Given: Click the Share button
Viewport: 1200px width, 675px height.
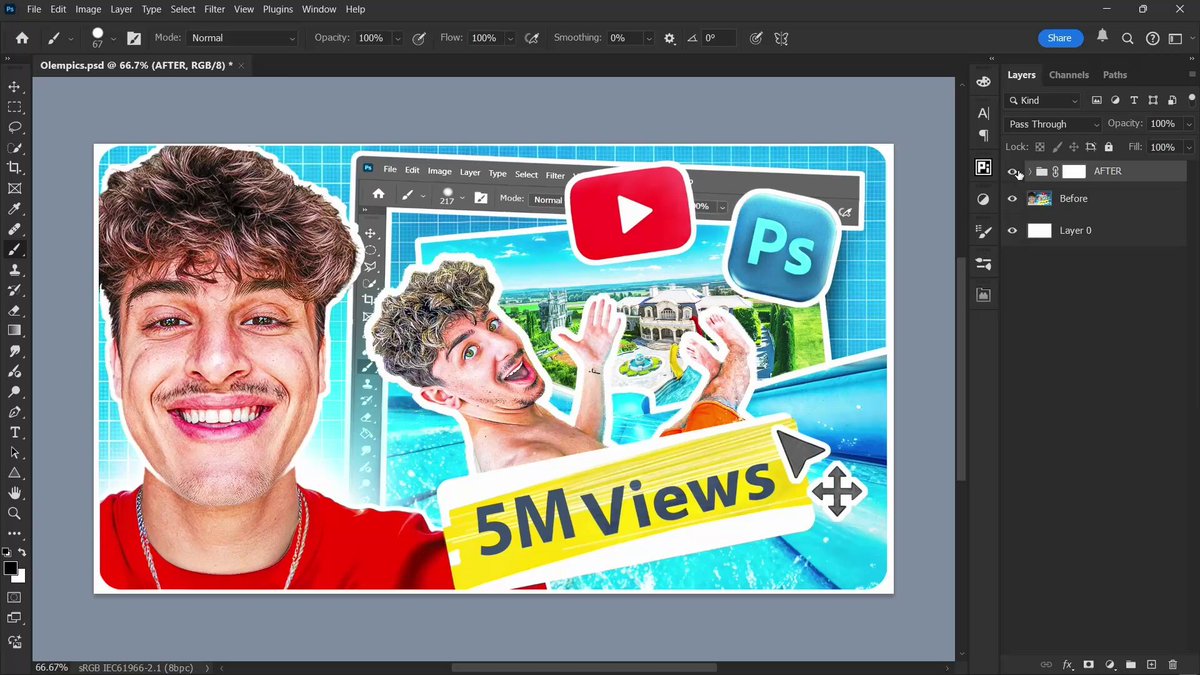Looking at the screenshot, I should pyautogui.click(x=1060, y=38).
